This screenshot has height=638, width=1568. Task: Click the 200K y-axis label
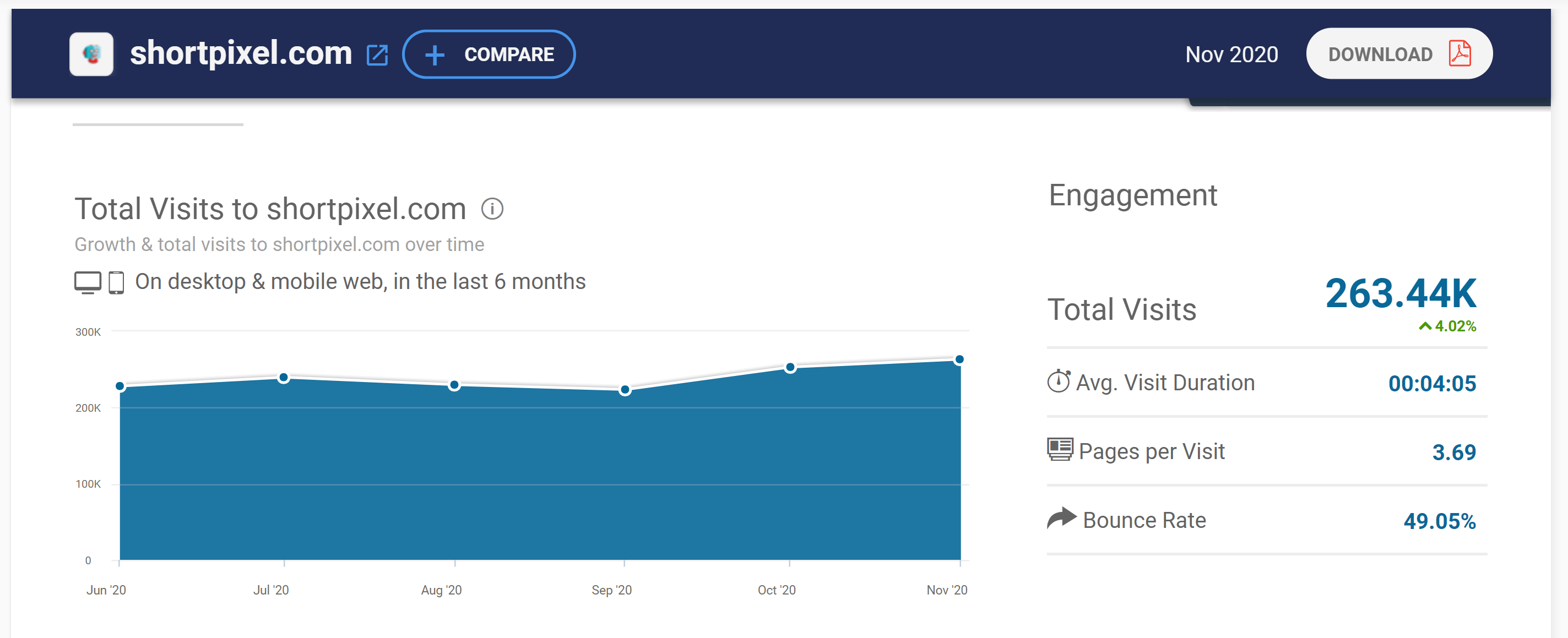(x=88, y=408)
